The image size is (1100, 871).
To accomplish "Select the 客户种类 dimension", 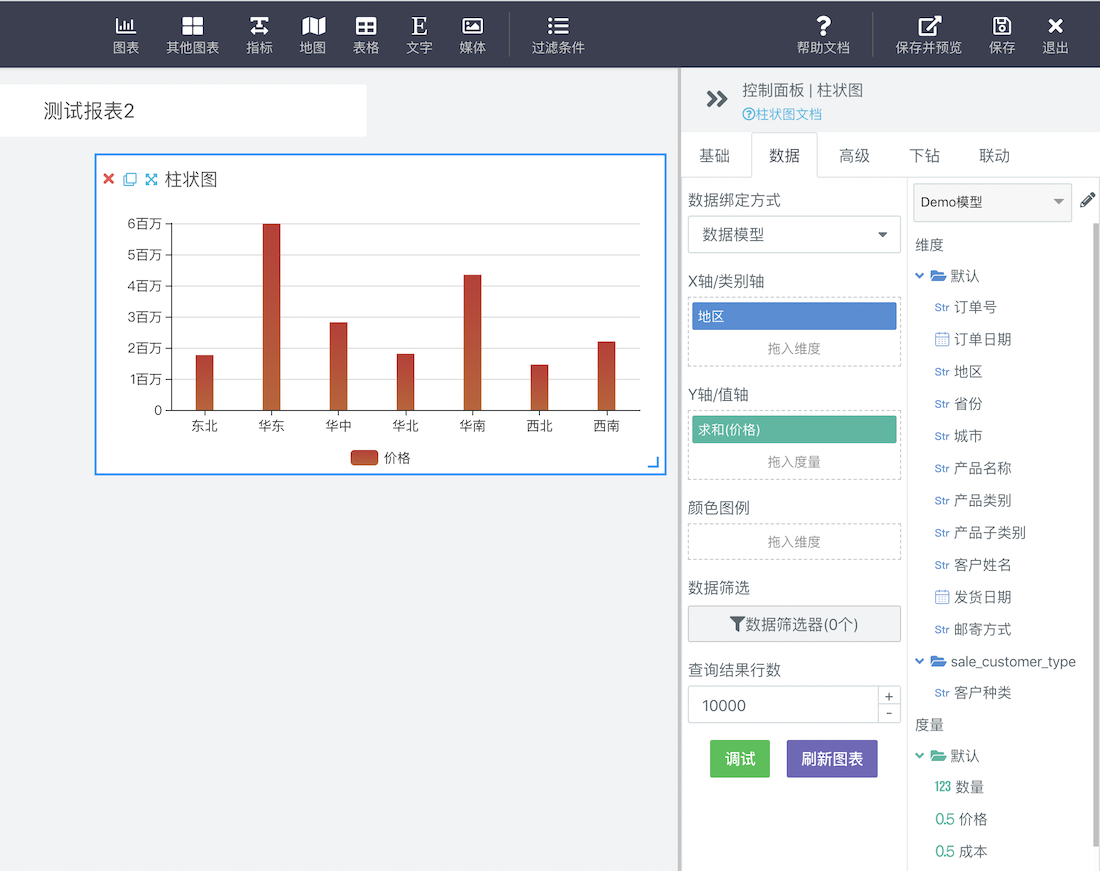I will pyautogui.click(x=982, y=693).
